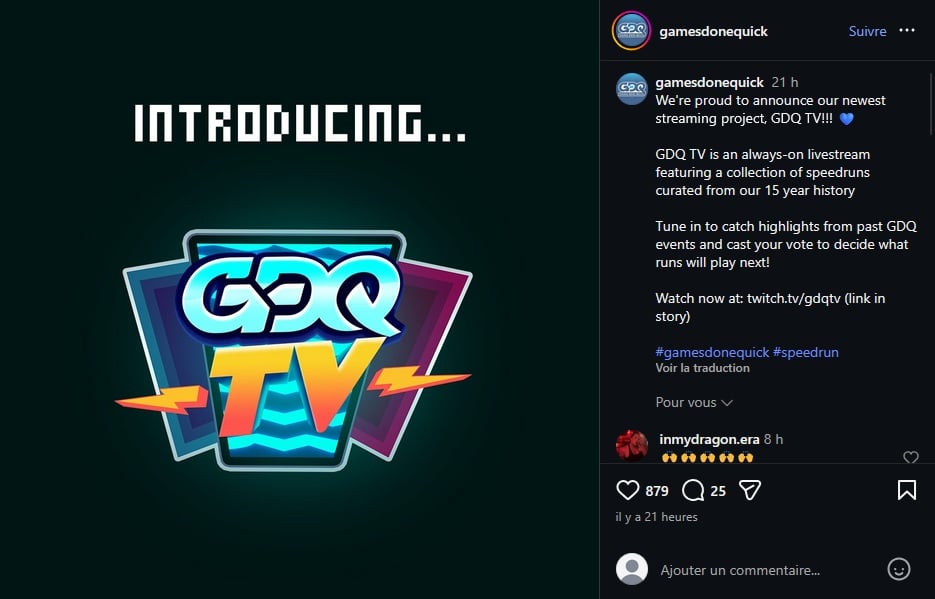Screen dimensions: 935x599
Task: Like inmydragon.era's comment with small heart
Action: [x=911, y=457]
